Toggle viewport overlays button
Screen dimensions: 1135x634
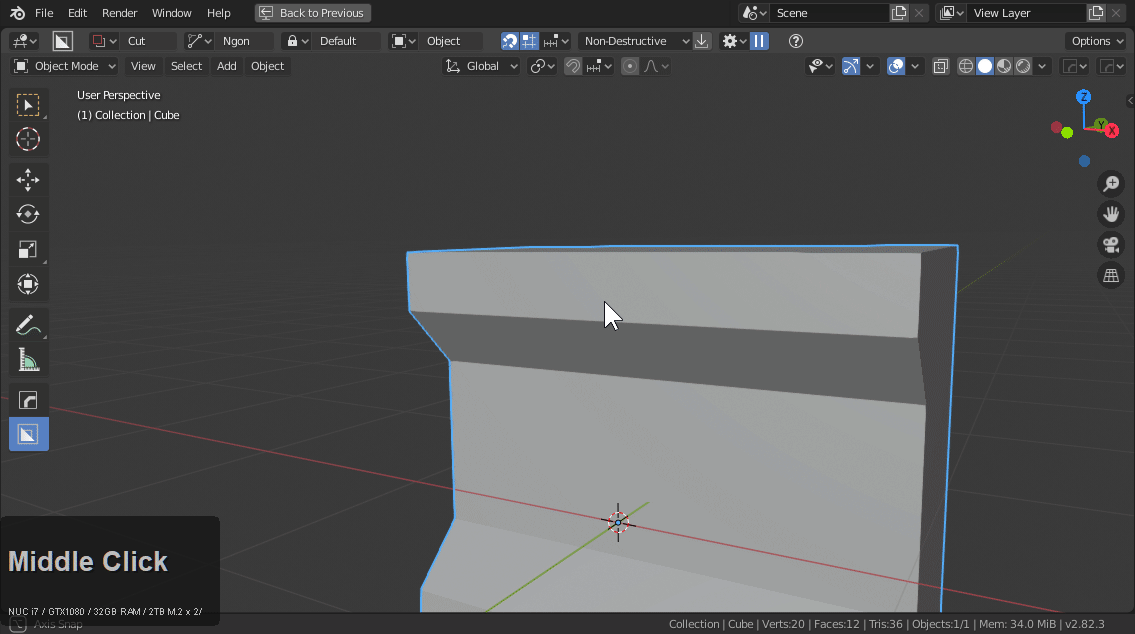[897, 66]
